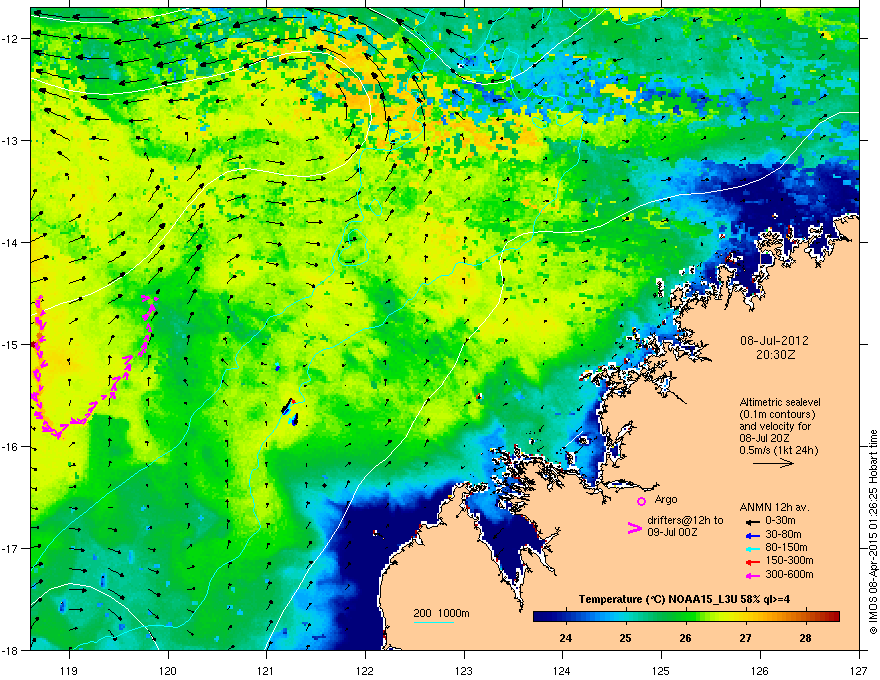Click the green middle of temperature colorbar
Viewport: 880px width, 680px height.
click(x=686, y=617)
